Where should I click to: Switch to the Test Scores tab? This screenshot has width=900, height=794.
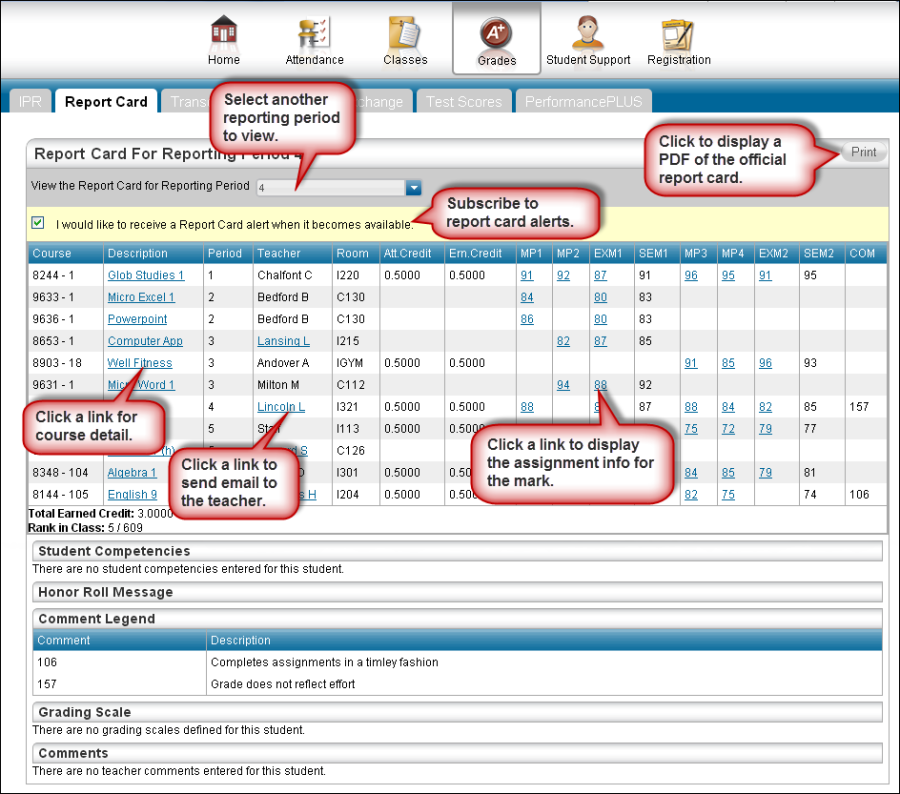coord(464,102)
